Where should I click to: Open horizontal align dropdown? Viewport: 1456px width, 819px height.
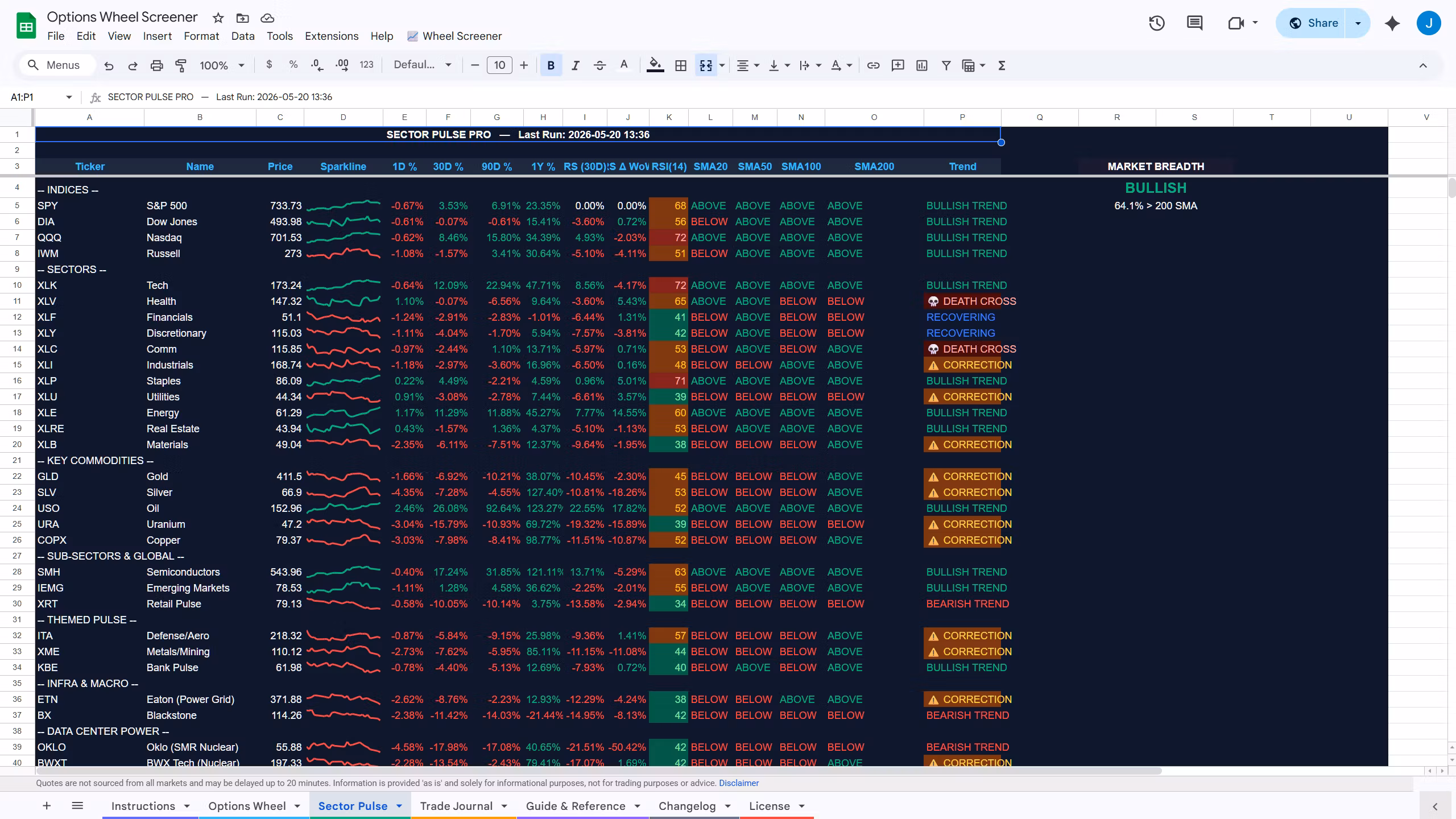[748, 65]
